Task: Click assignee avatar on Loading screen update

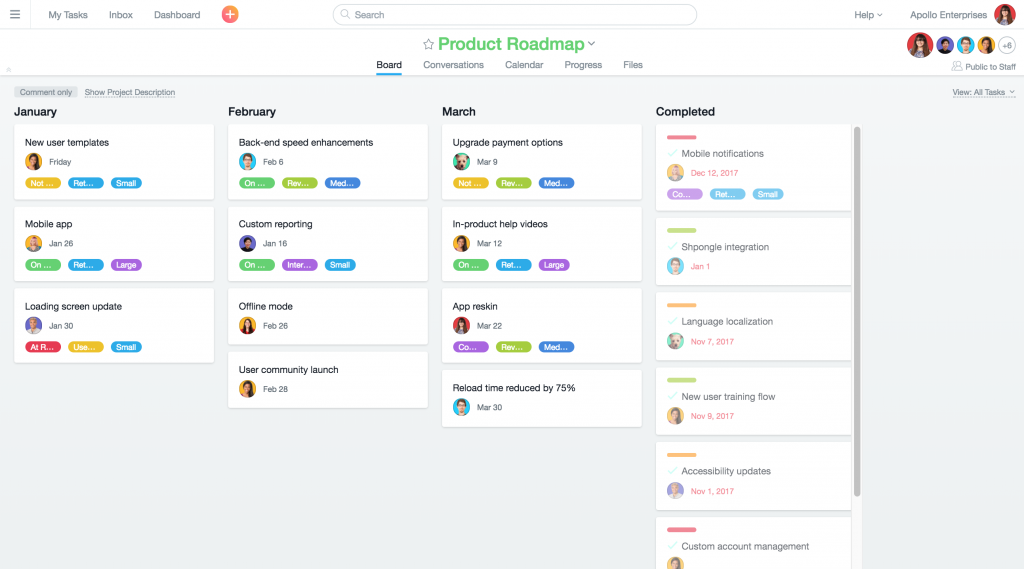Action: point(33,325)
